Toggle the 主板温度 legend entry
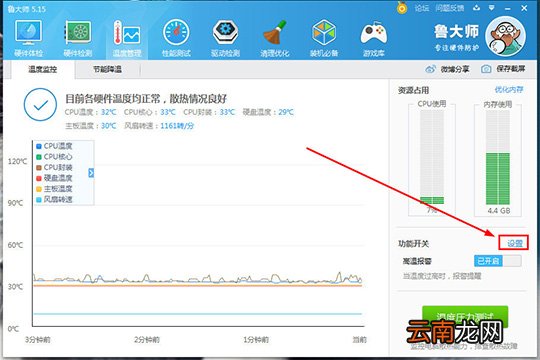This screenshot has width=540, height=360. [54, 189]
